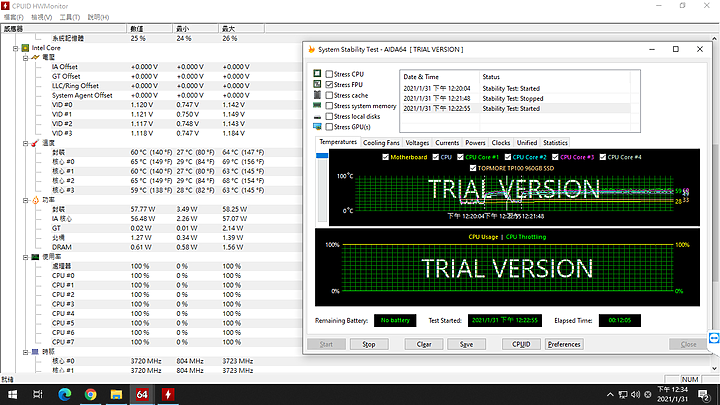
Task: Open Task View from the taskbar
Action: (38, 394)
